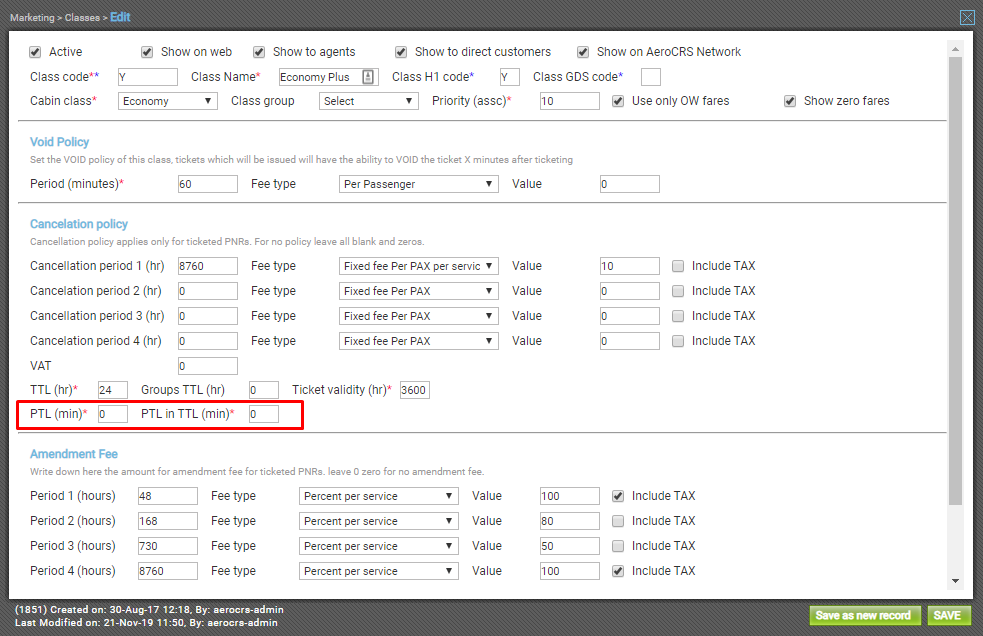This screenshot has width=983, height=636.
Task: Open Amendment Period 4 Fee type dropdown
Action: (379, 571)
